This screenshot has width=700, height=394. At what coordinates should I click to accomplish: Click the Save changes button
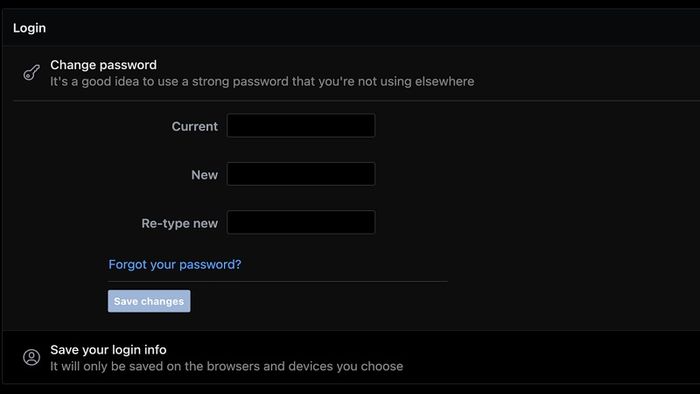[x=149, y=301]
